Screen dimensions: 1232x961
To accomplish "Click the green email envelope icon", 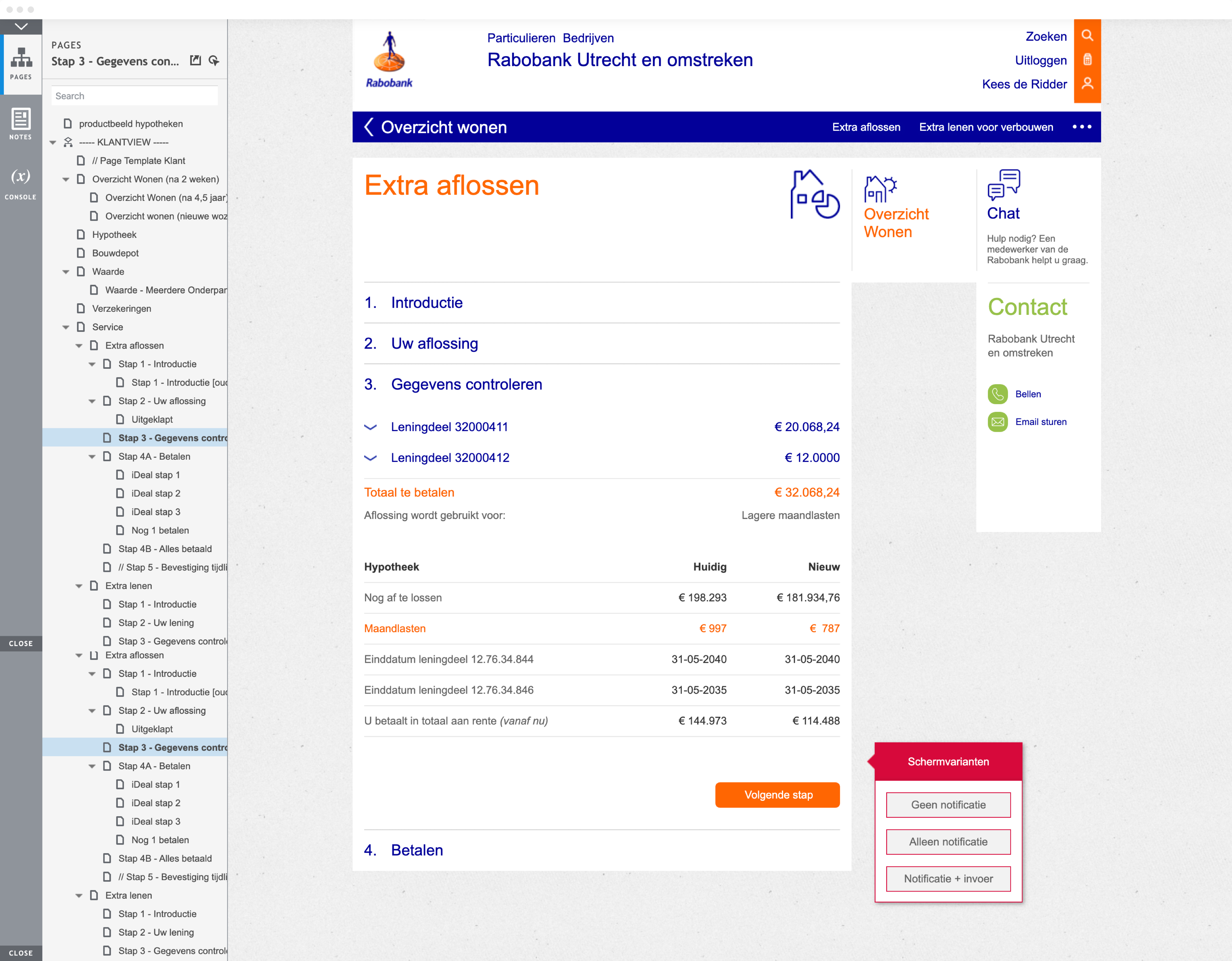I will tap(997, 421).
